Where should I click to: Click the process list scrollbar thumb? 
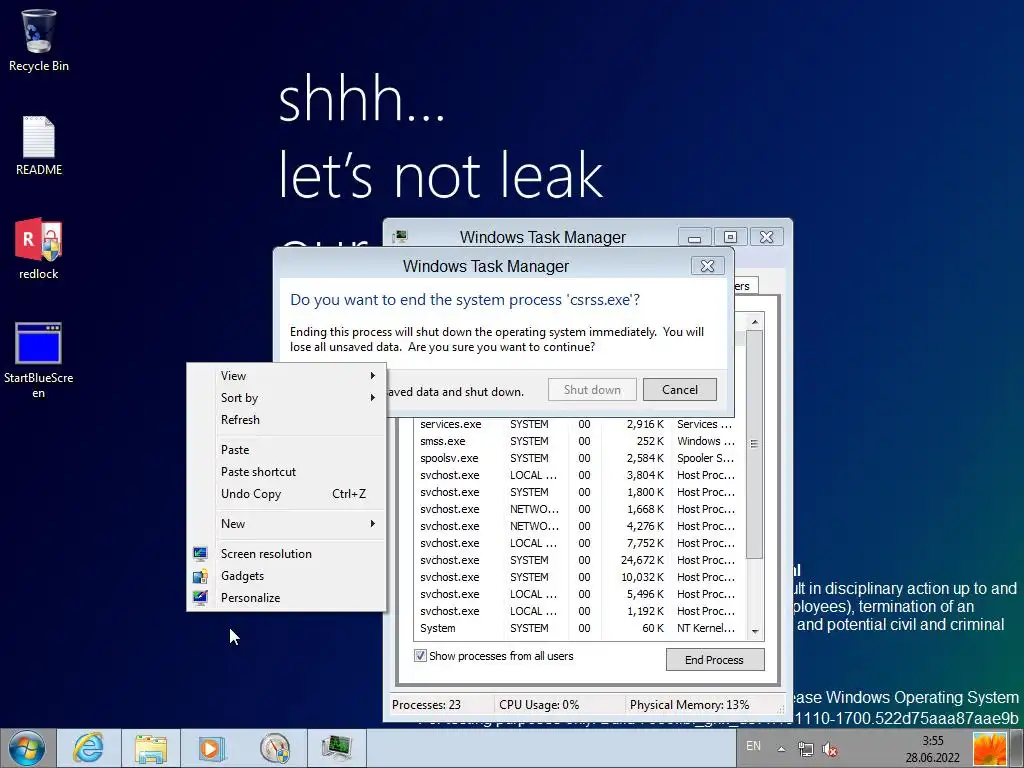click(755, 444)
